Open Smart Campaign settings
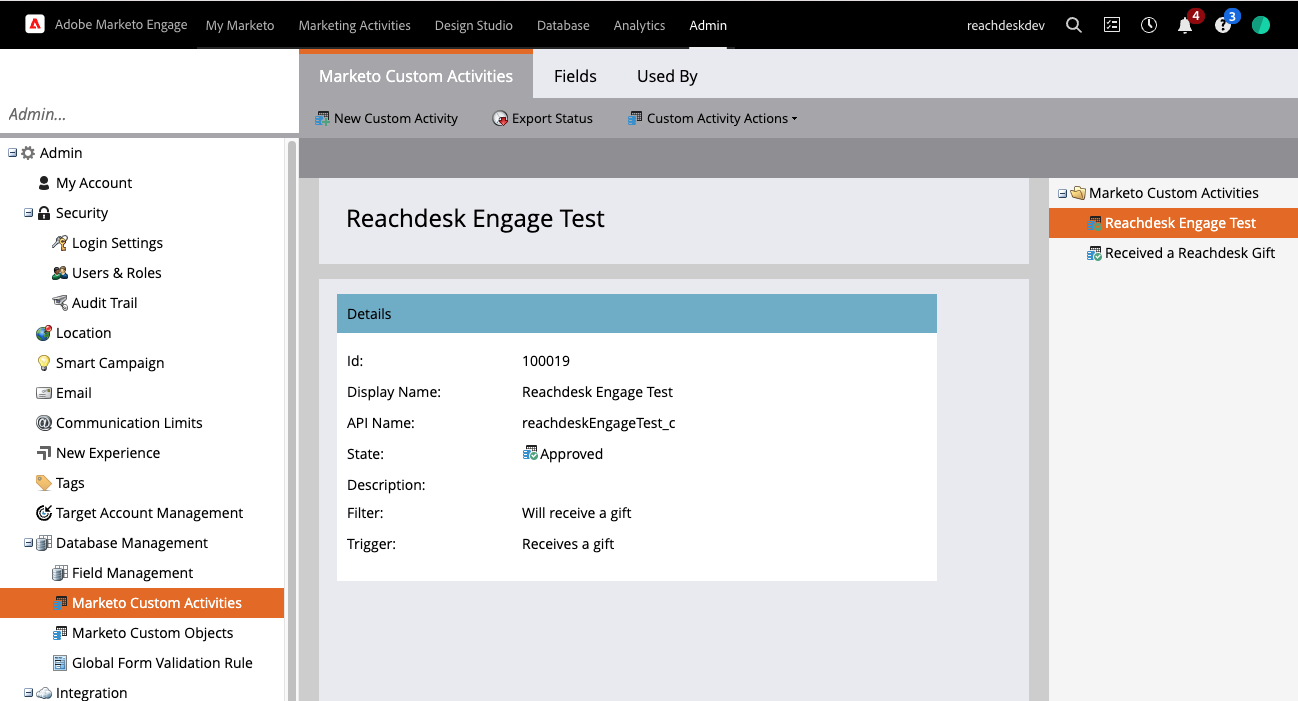The width and height of the screenshot is (1298, 701). point(110,363)
